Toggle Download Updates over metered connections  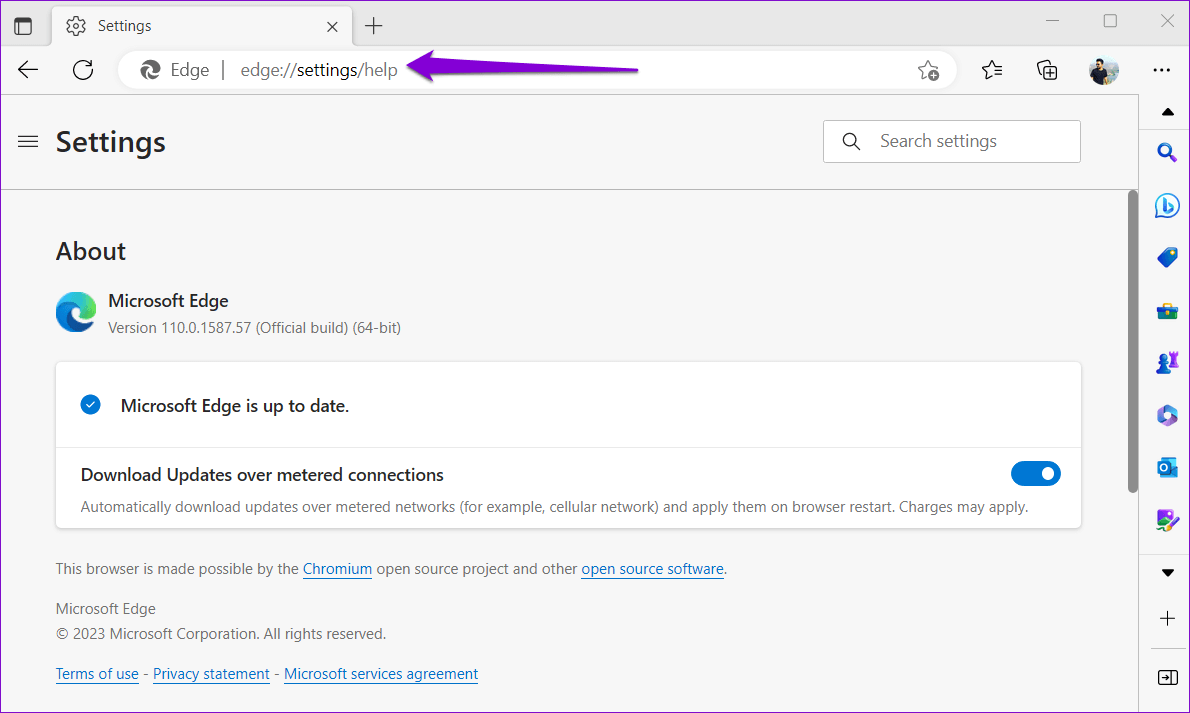click(1035, 474)
